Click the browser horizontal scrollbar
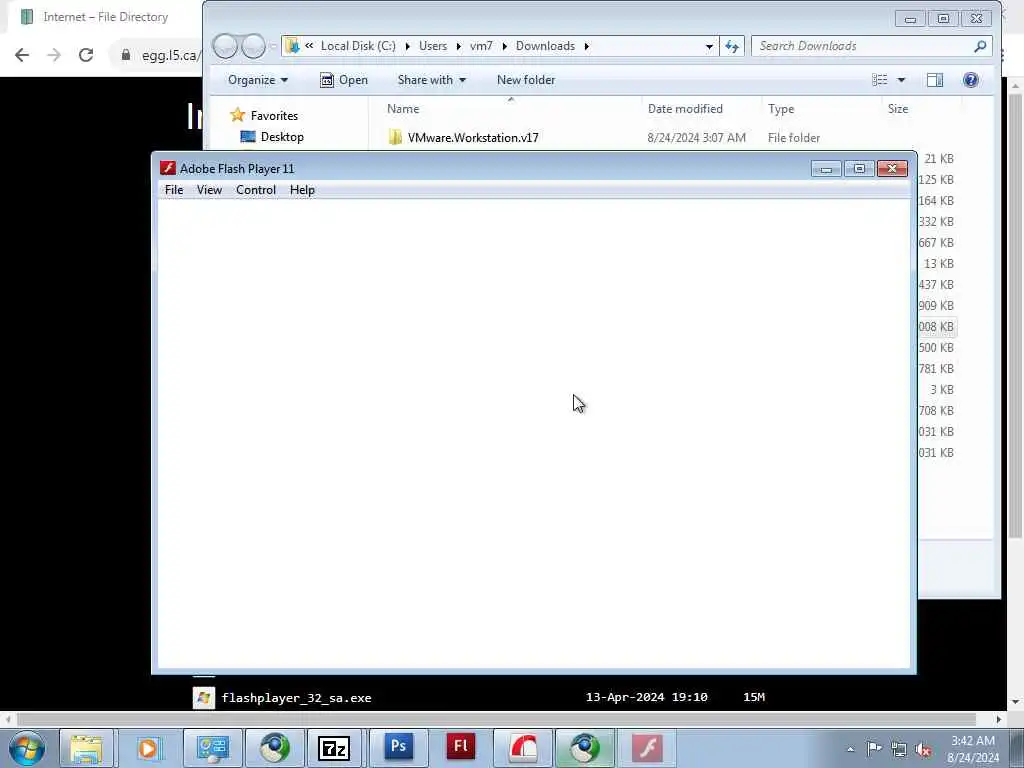 pos(496,719)
